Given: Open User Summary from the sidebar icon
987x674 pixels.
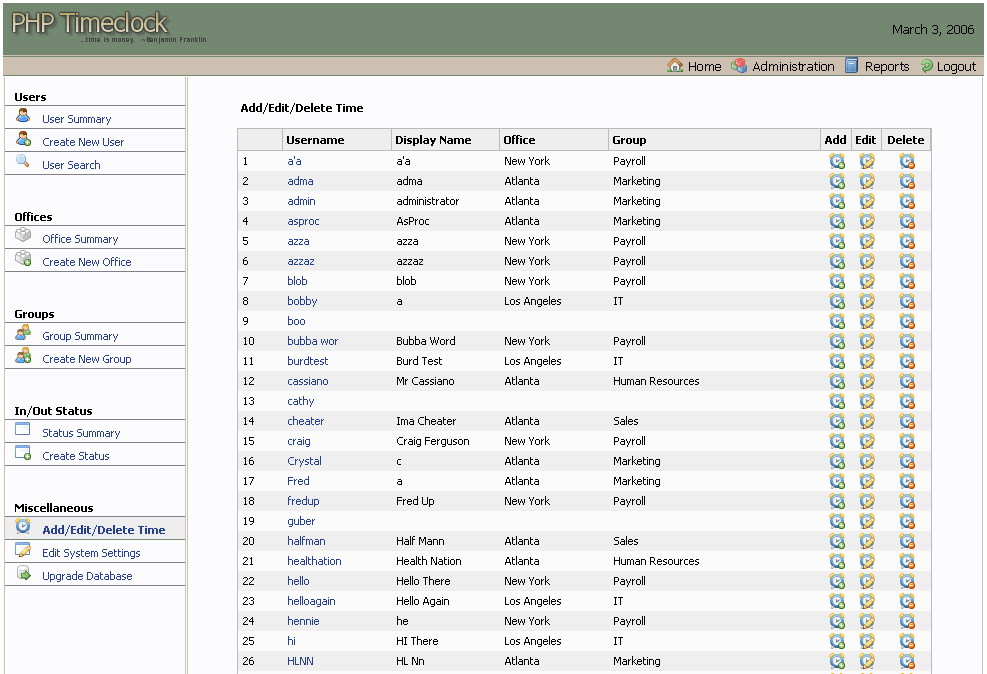Looking at the screenshot, I should point(22,116).
